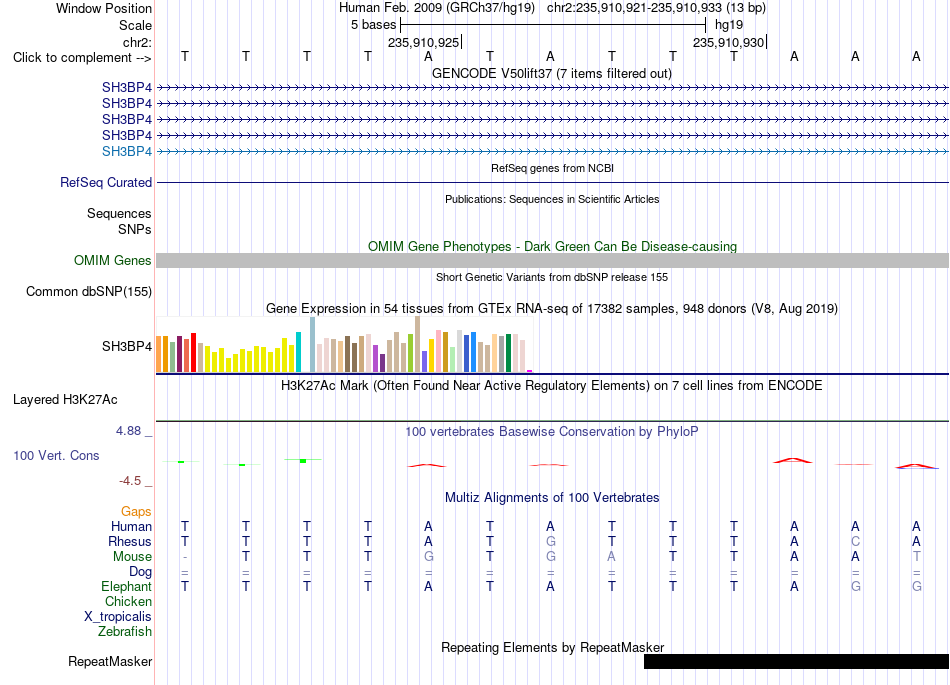Click the Mouse alignment row label
Image resolution: width=950 pixels, height=685 pixels.
click(x=133, y=557)
